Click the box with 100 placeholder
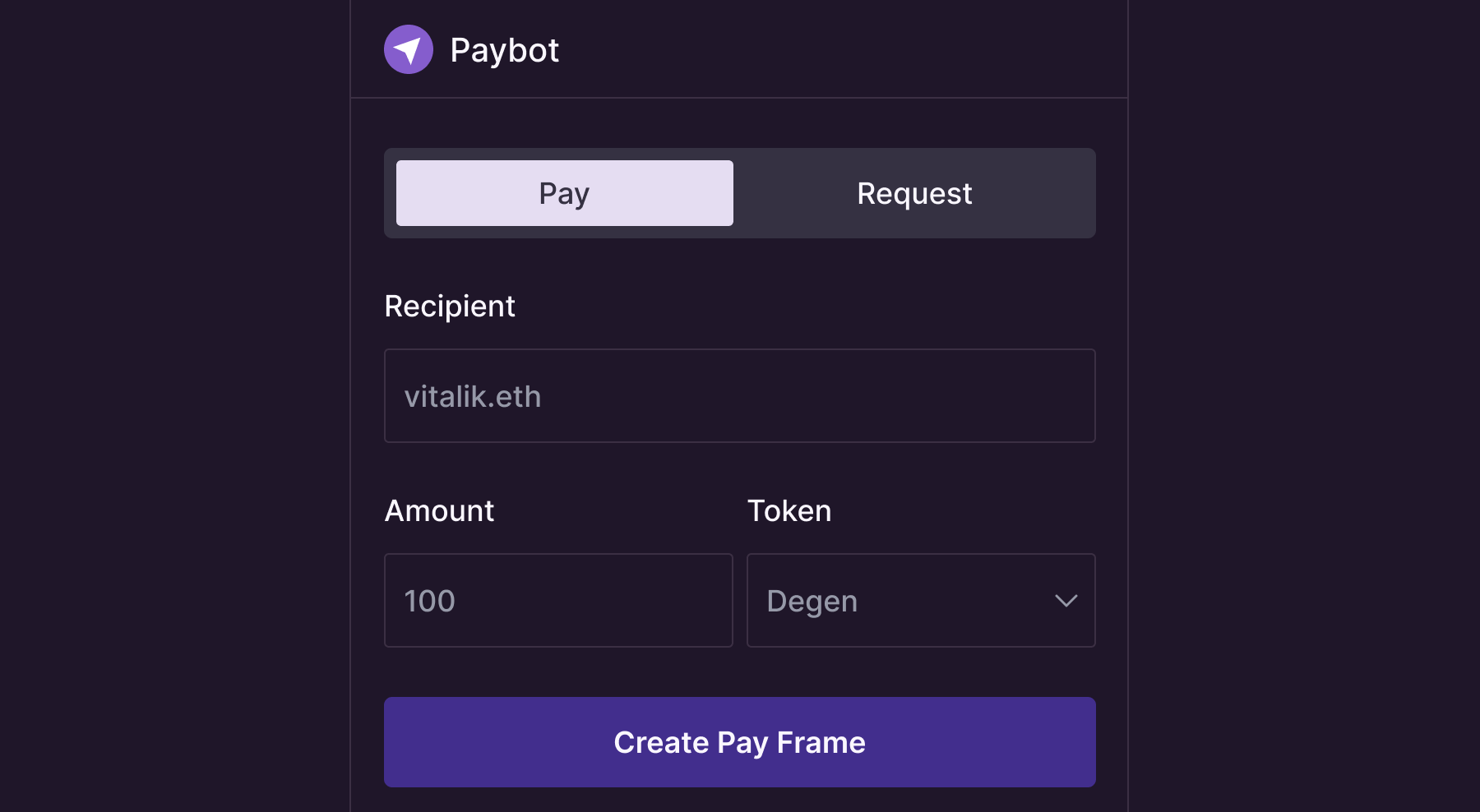 (x=558, y=601)
